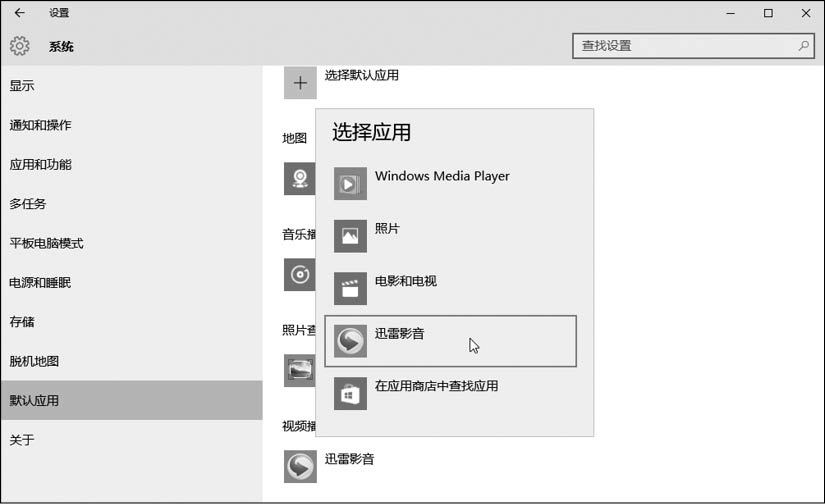Click the photo viewer app icon
Image resolution: width=825 pixels, height=504 pixels.
point(299,370)
